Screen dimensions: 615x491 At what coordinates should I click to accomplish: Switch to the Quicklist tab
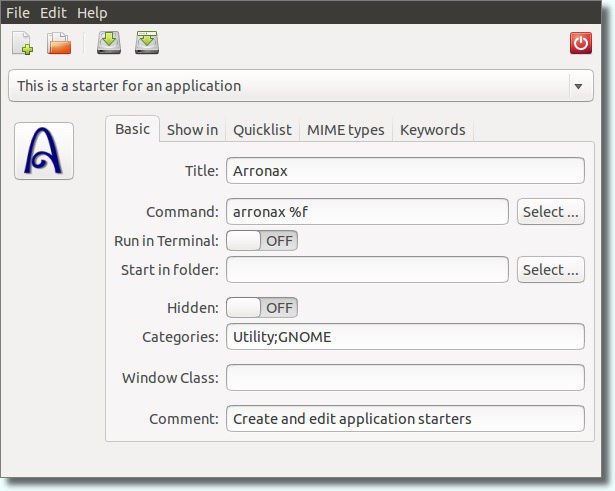tap(262, 130)
